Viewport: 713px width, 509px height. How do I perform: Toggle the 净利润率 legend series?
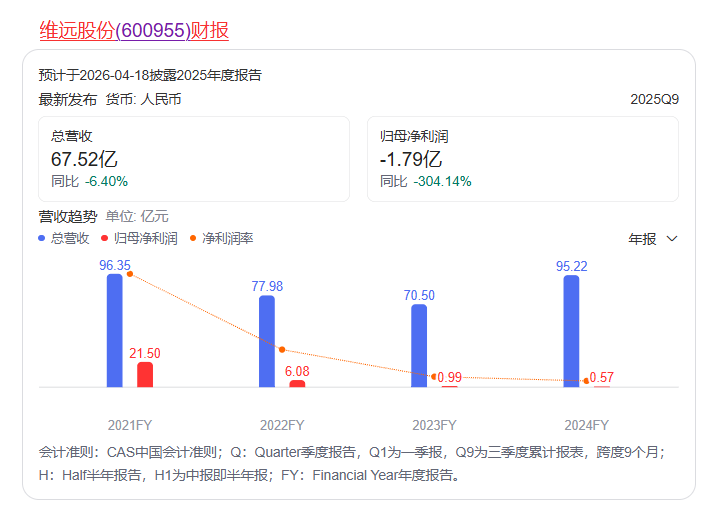(221, 239)
